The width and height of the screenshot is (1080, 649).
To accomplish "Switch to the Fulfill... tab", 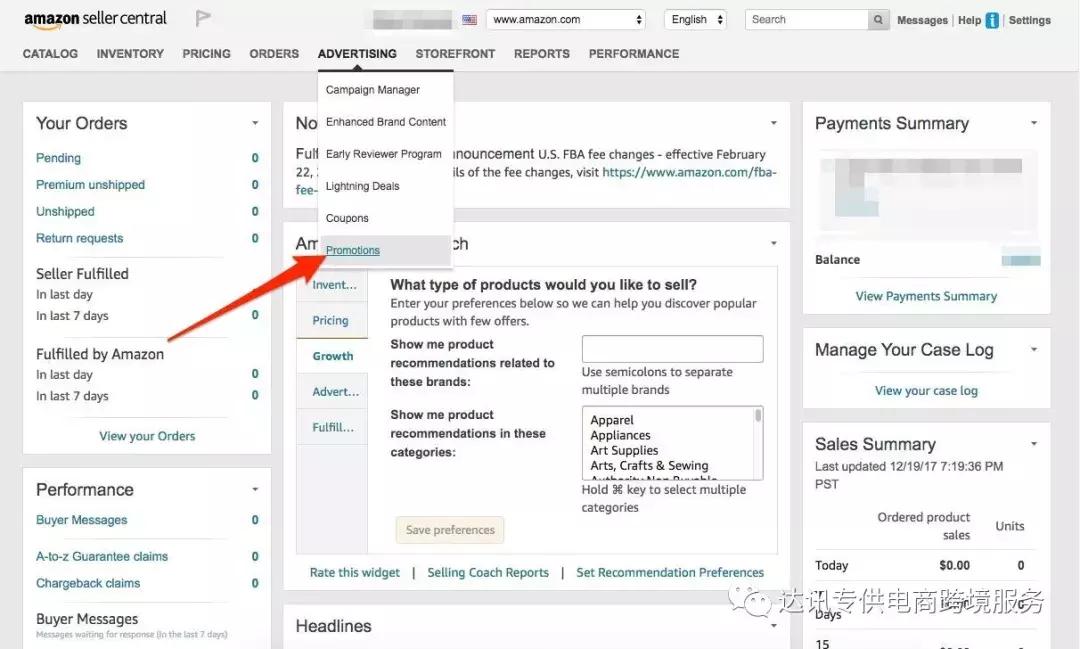I will 333,427.
